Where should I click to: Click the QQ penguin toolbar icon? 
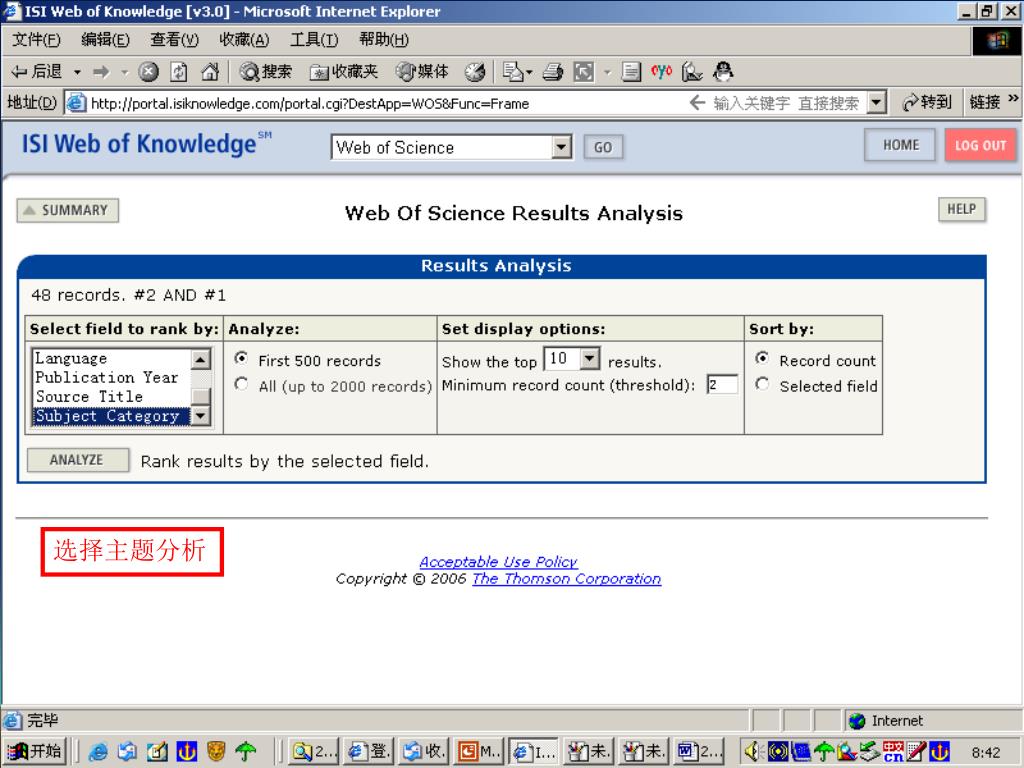coord(723,71)
